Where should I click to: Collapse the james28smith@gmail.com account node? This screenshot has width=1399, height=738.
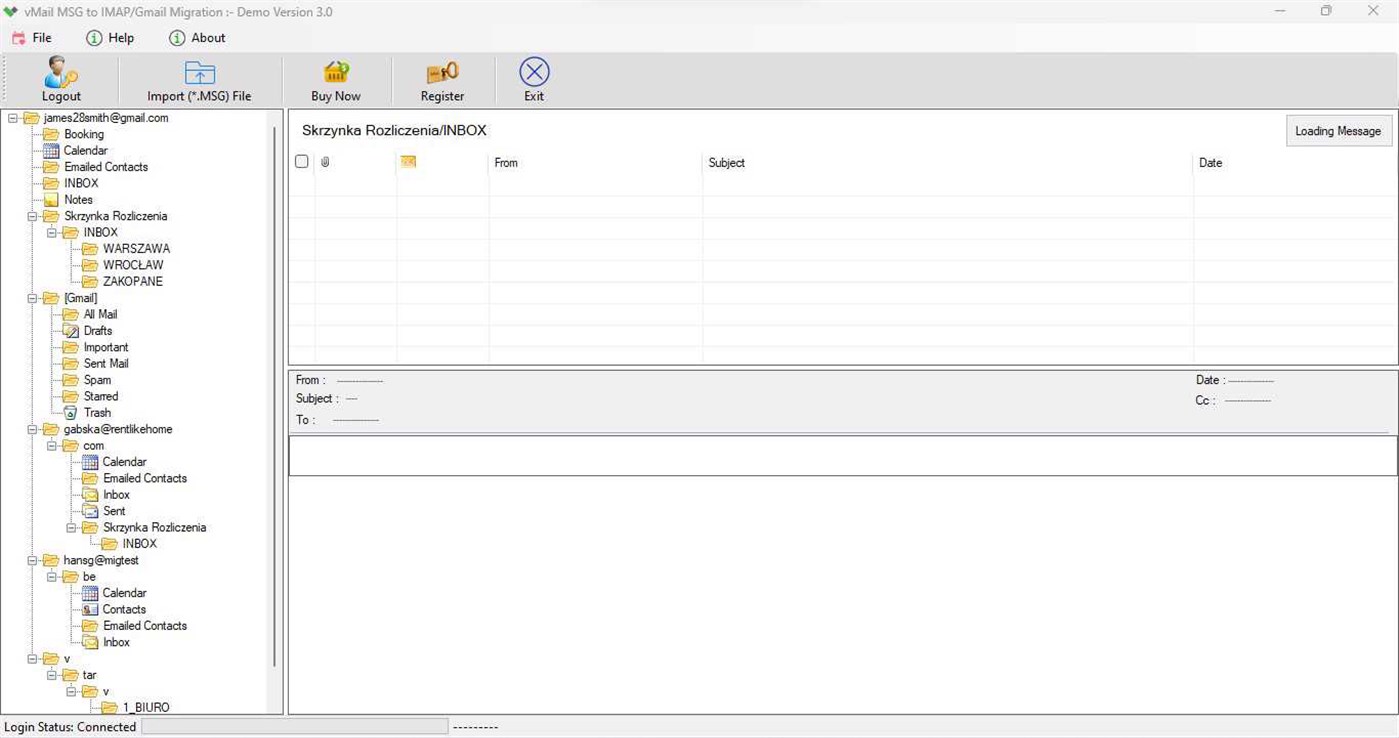click(13, 118)
